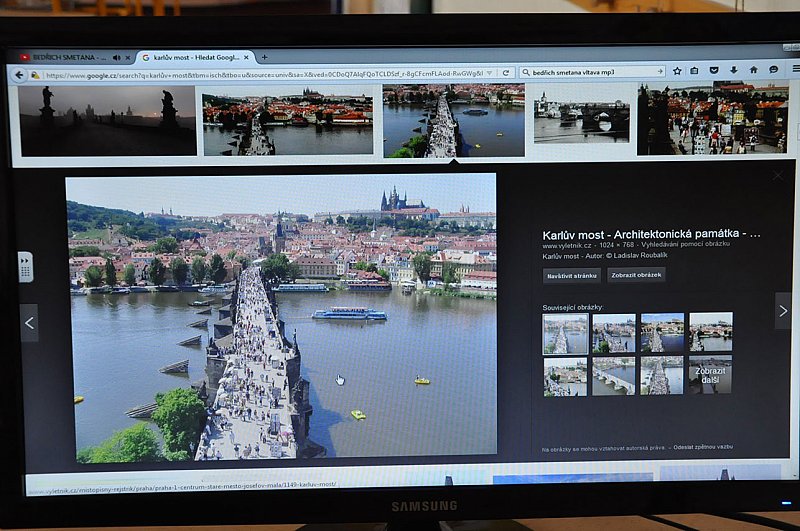The width and height of the screenshot is (800, 531).
Task: Click the search box with bedřich smetana
Action: click(x=590, y=72)
